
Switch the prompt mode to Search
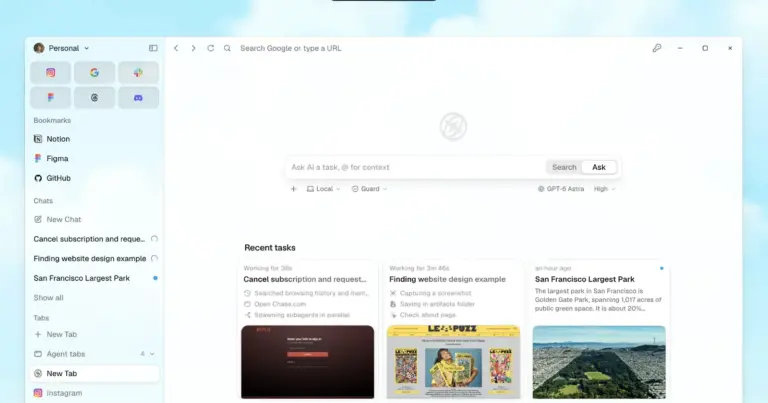pos(564,167)
